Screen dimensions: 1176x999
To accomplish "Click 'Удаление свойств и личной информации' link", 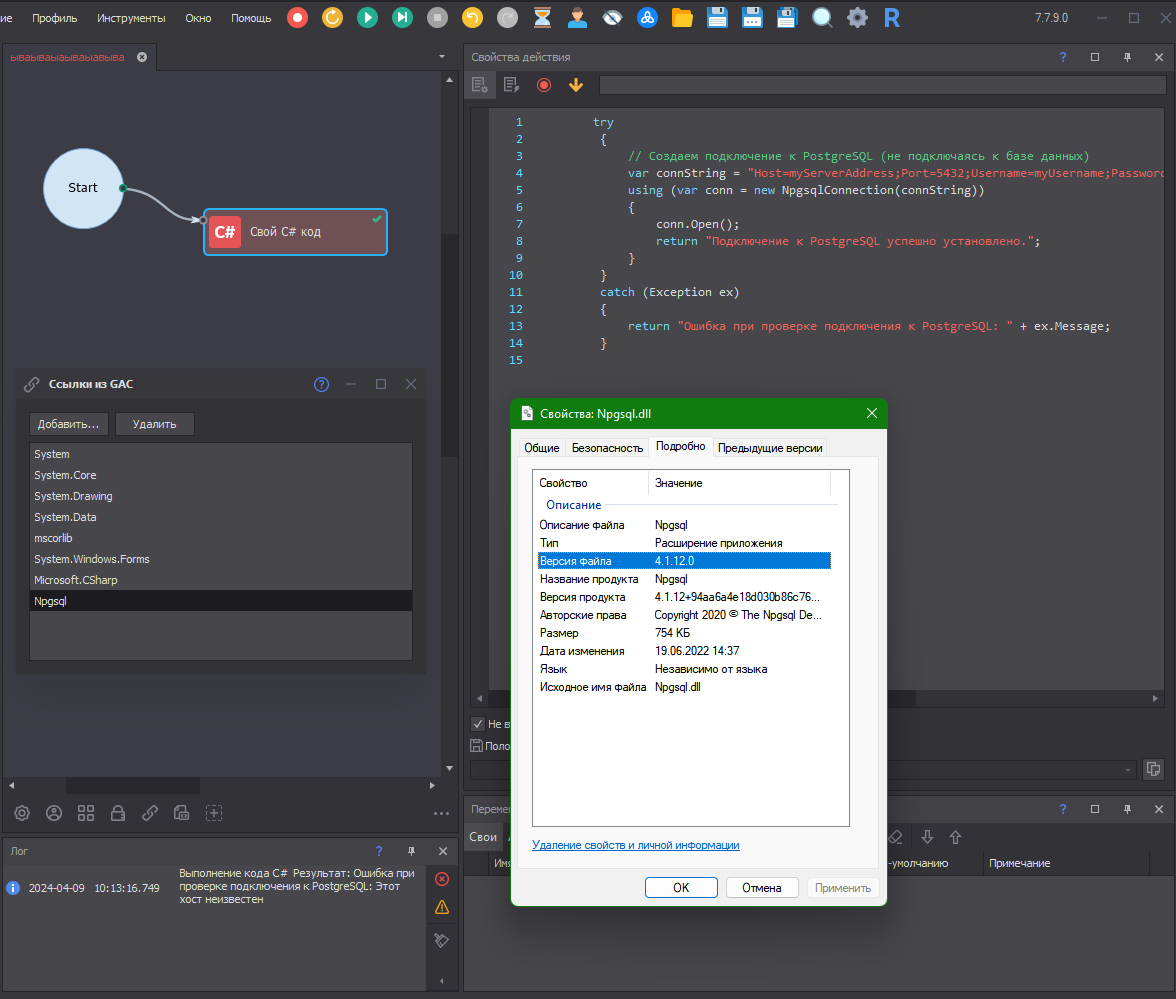I will (636, 845).
